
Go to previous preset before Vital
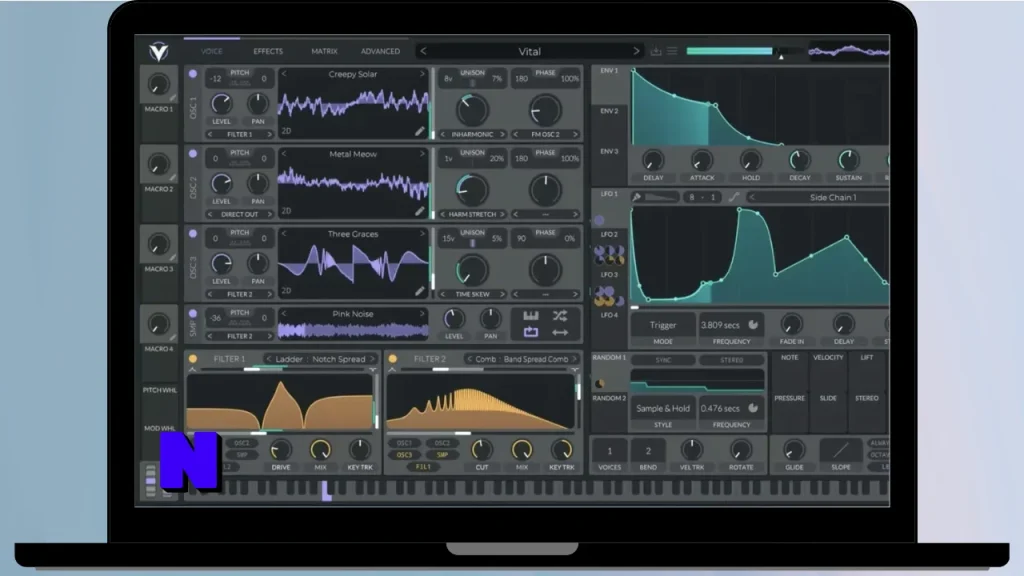tap(423, 51)
